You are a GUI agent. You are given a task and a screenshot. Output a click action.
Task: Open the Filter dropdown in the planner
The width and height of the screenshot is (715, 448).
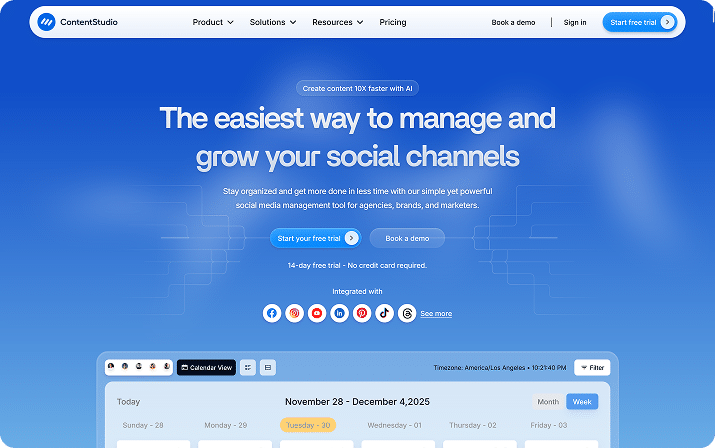pyautogui.click(x=592, y=367)
